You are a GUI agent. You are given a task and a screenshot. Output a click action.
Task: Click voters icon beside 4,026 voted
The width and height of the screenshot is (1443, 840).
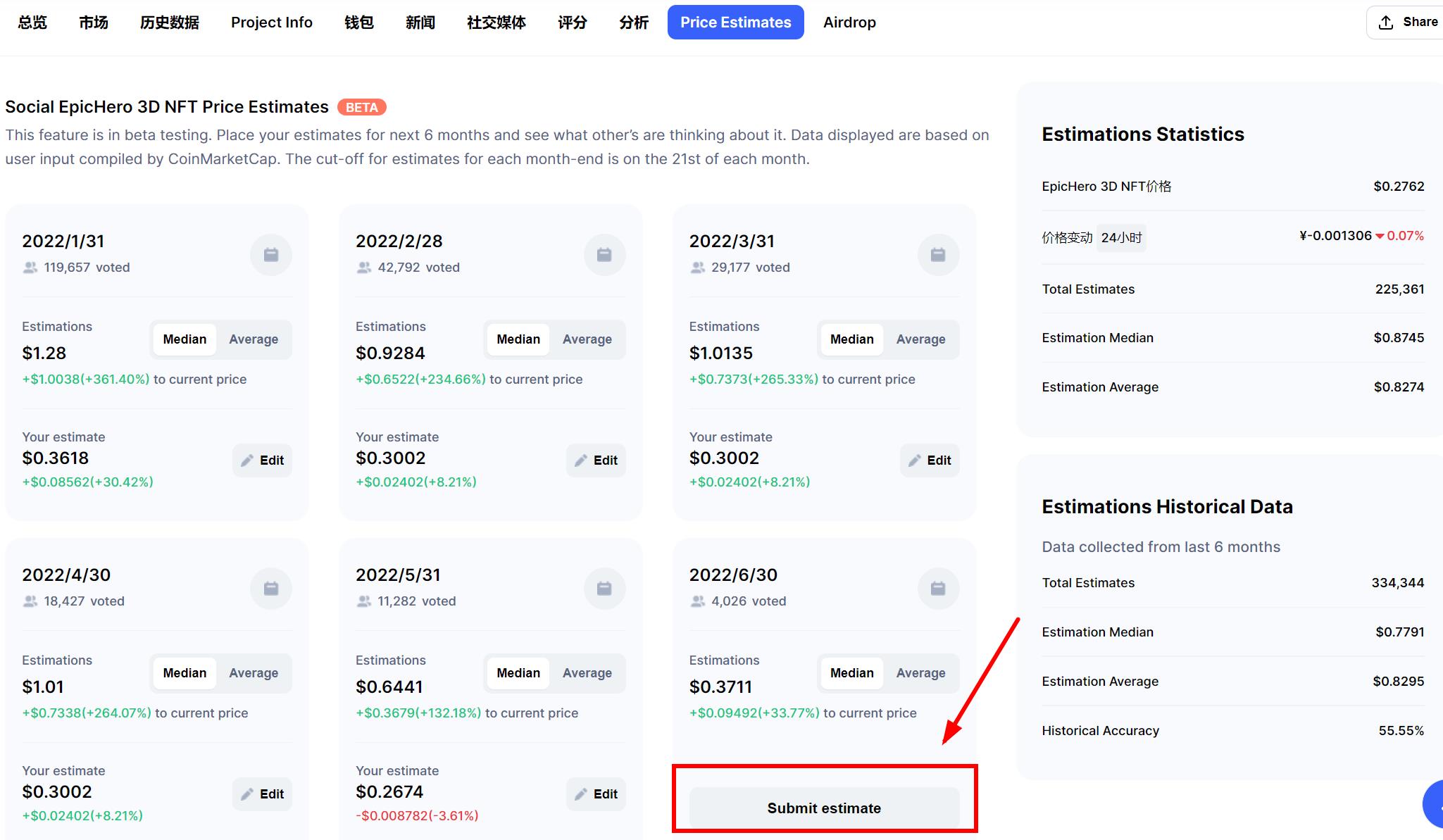(x=698, y=601)
